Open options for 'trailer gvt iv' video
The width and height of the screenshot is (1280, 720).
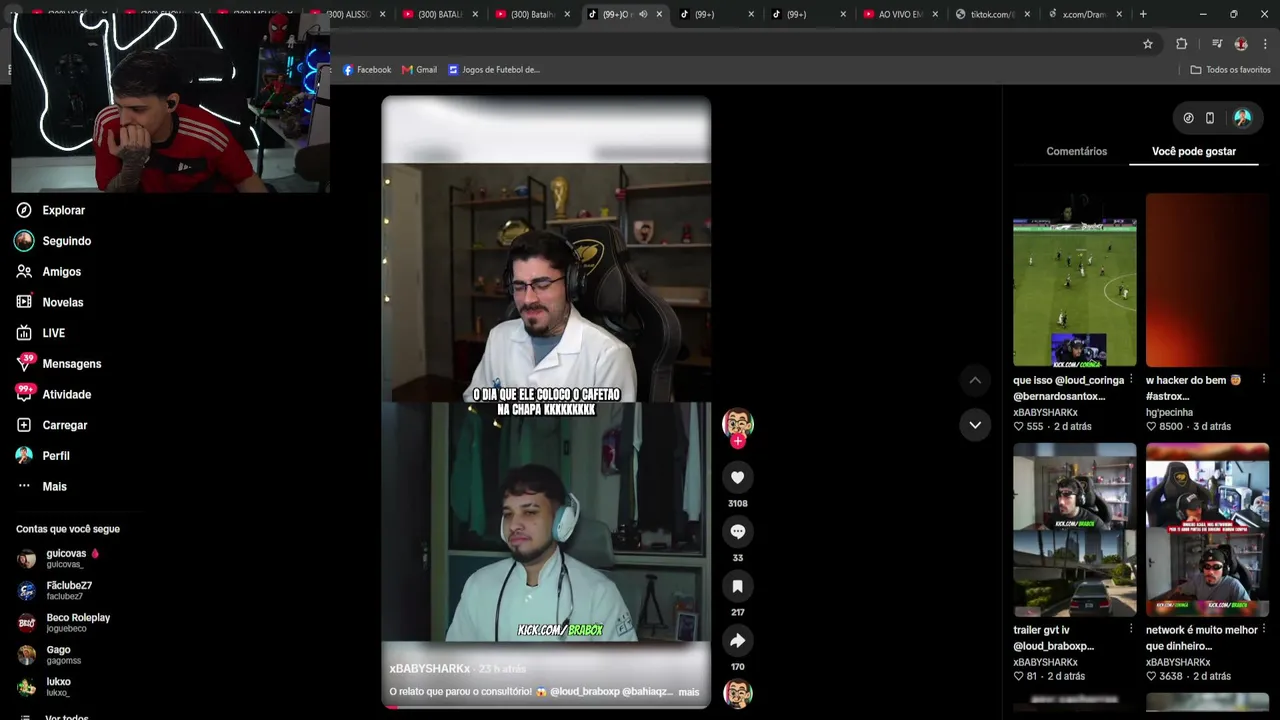point(1131,630)
